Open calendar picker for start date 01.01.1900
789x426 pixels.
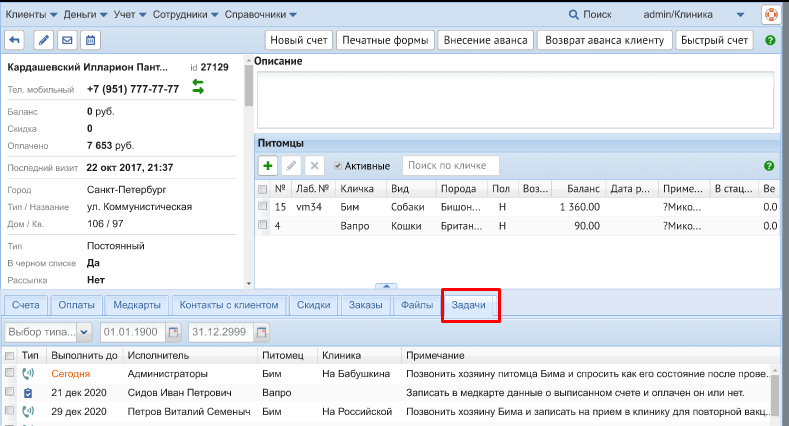click(x=173, y=332)
